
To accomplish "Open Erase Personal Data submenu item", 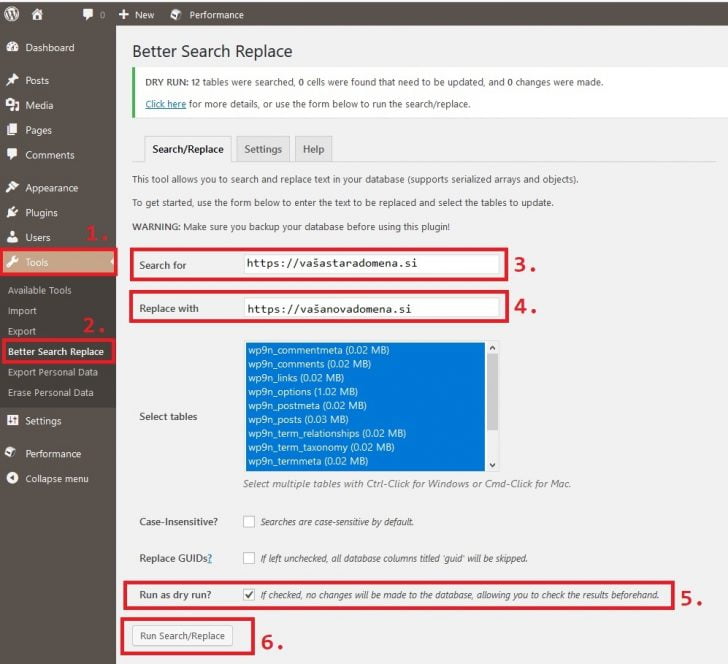I will click(x=51, y=392).
